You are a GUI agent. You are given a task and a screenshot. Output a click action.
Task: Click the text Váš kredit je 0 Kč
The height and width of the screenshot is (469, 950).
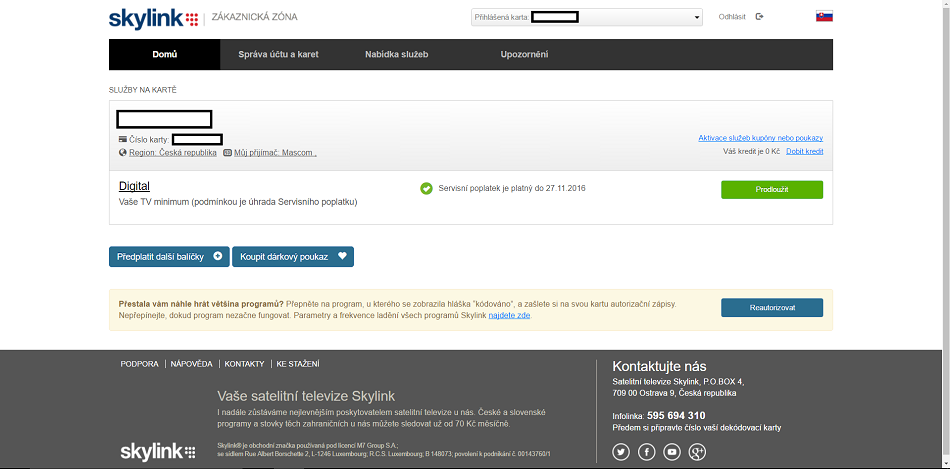751,151
